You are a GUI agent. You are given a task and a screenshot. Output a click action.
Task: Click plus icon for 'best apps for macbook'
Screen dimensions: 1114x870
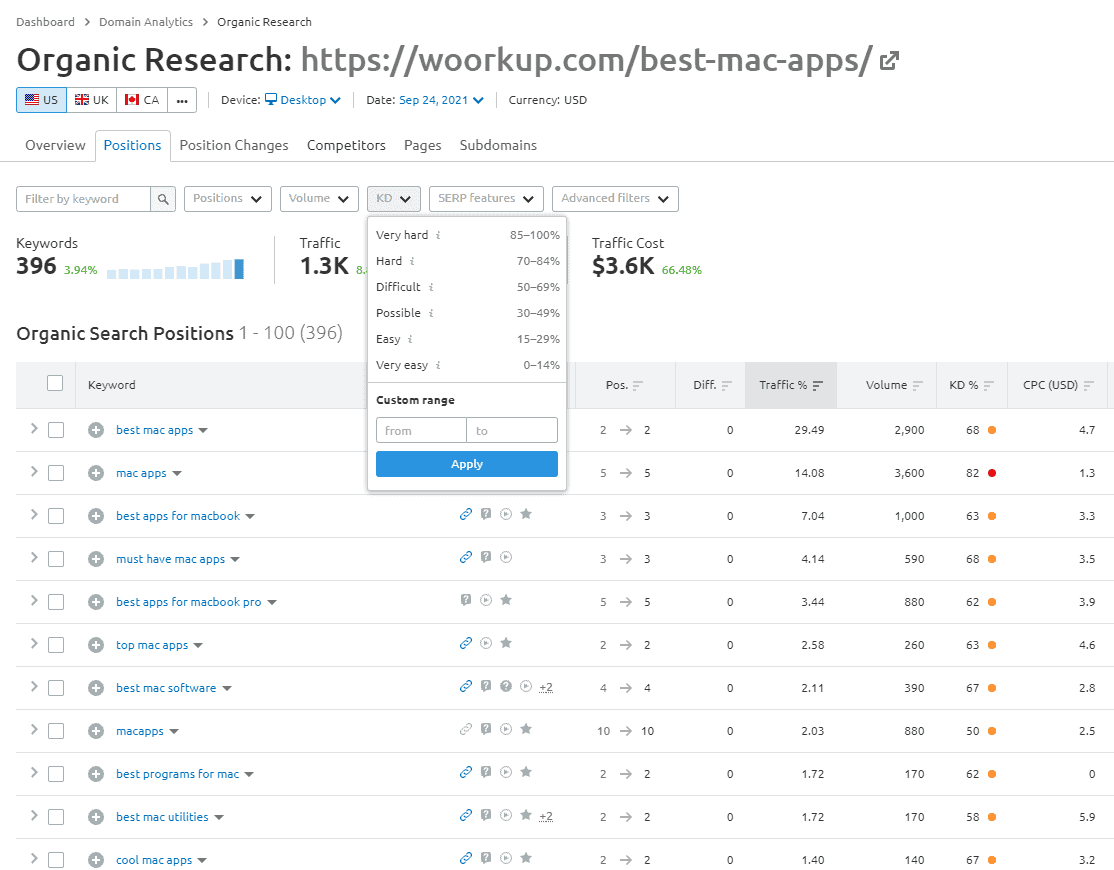96,516
